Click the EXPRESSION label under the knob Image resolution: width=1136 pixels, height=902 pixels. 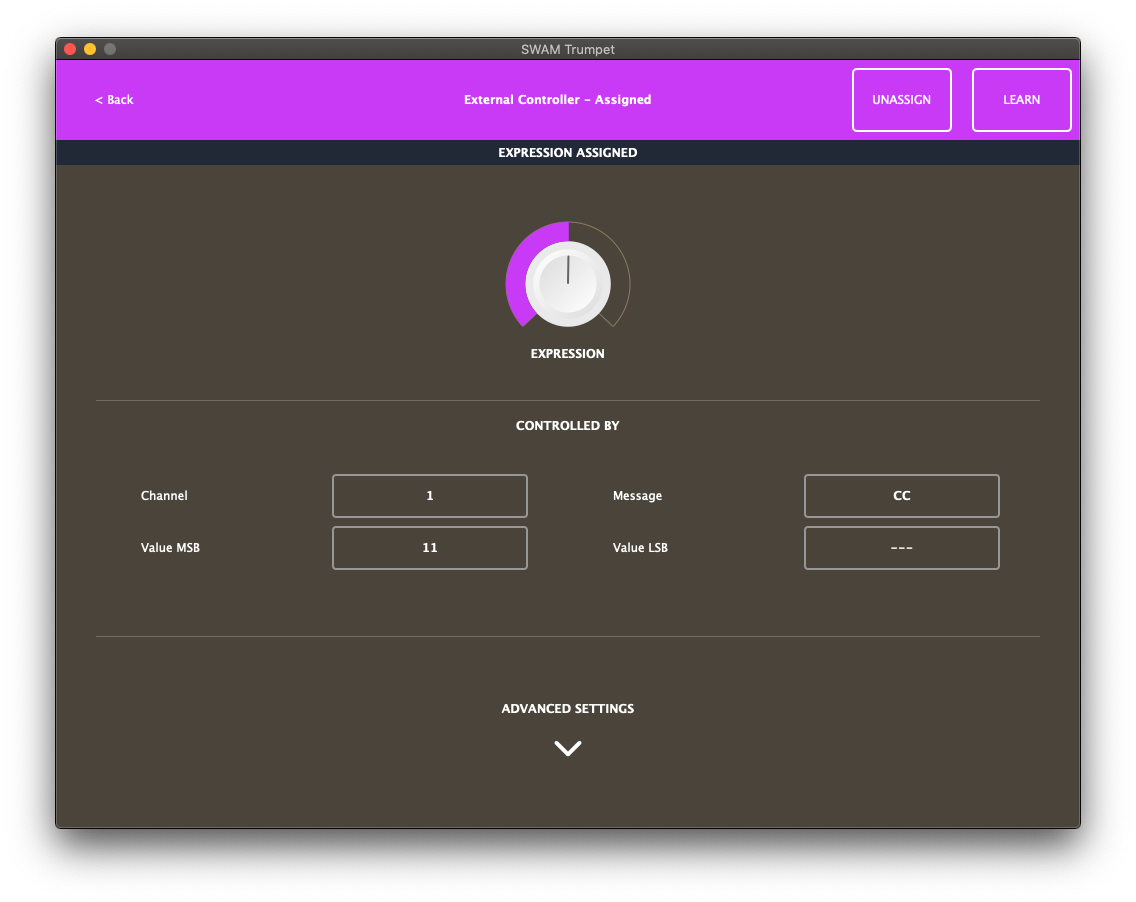tap(567, 353)
